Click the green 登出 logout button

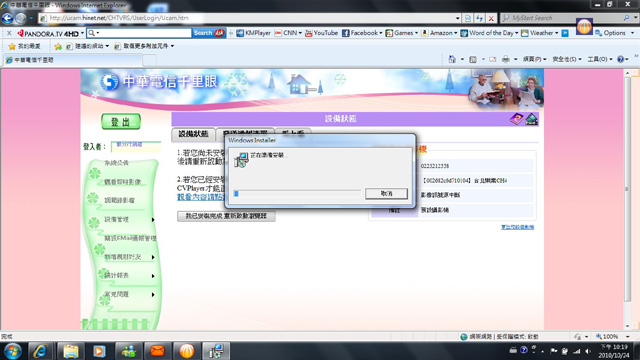pyautogui.click(x=121, y=122)
